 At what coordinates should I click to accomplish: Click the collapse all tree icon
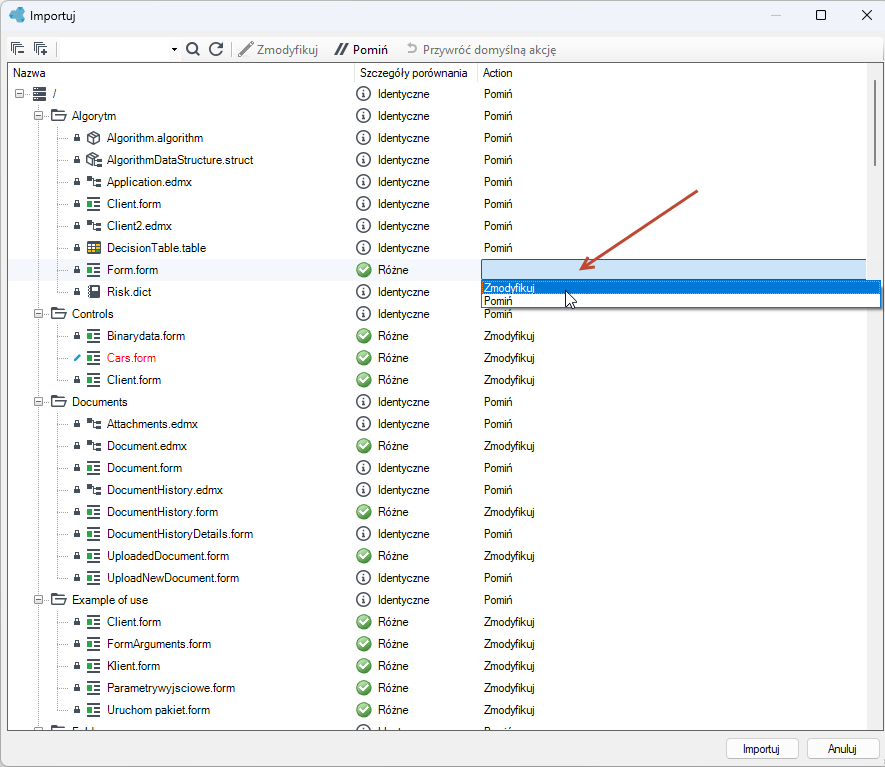click(x=17, y=49)
